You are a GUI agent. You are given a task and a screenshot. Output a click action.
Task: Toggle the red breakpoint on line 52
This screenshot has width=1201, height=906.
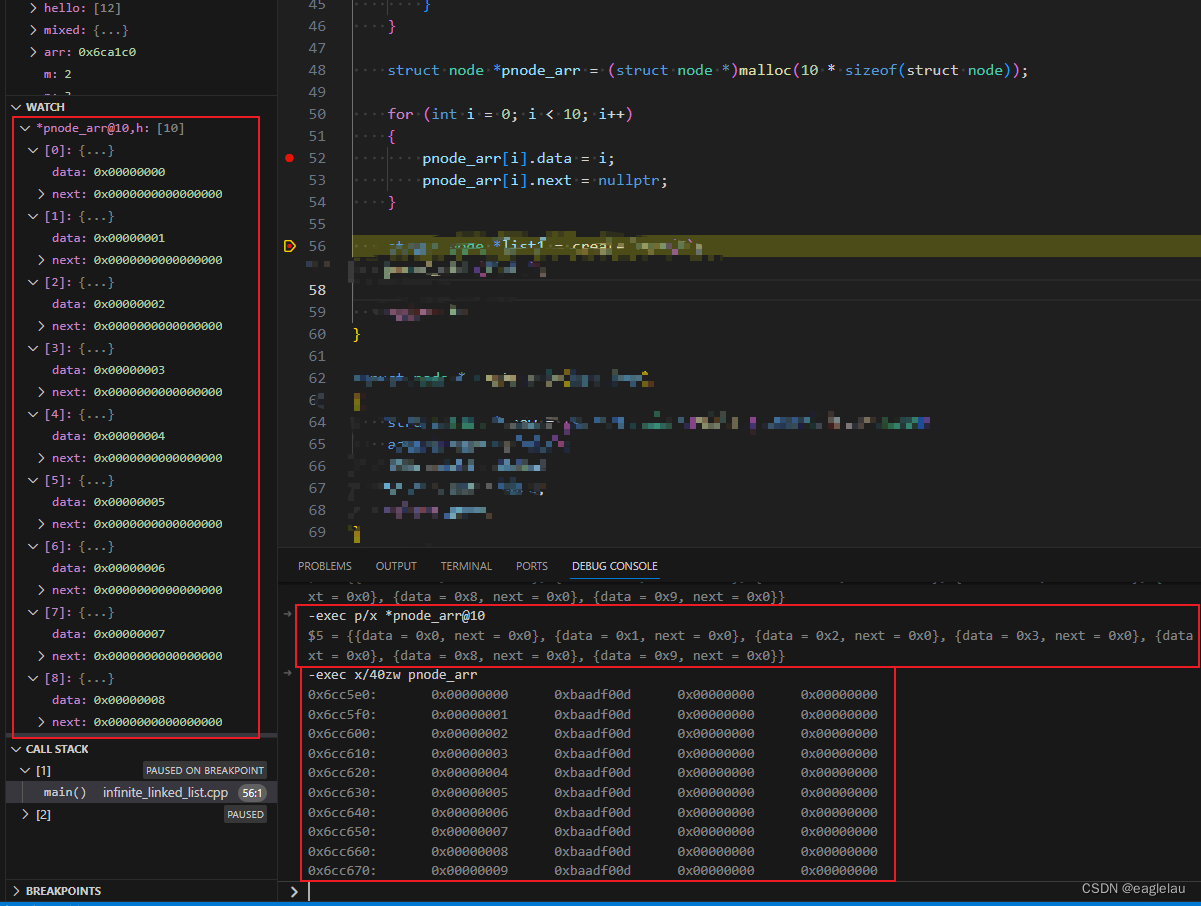point(289,157)
